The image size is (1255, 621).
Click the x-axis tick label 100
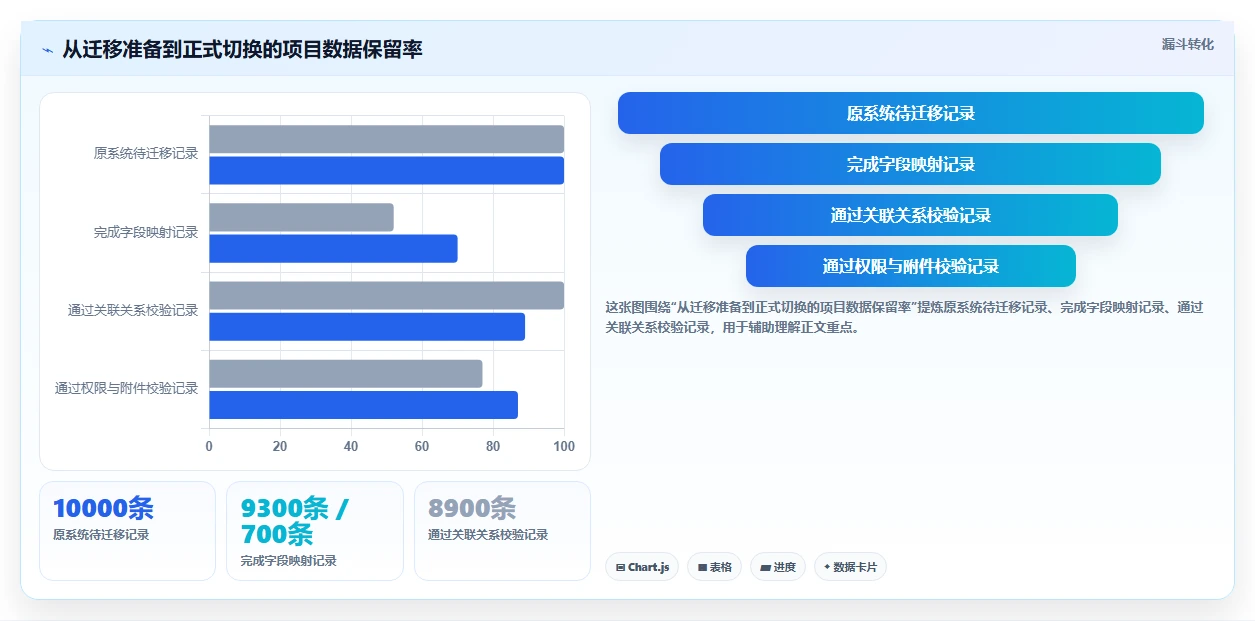[564, 446]
